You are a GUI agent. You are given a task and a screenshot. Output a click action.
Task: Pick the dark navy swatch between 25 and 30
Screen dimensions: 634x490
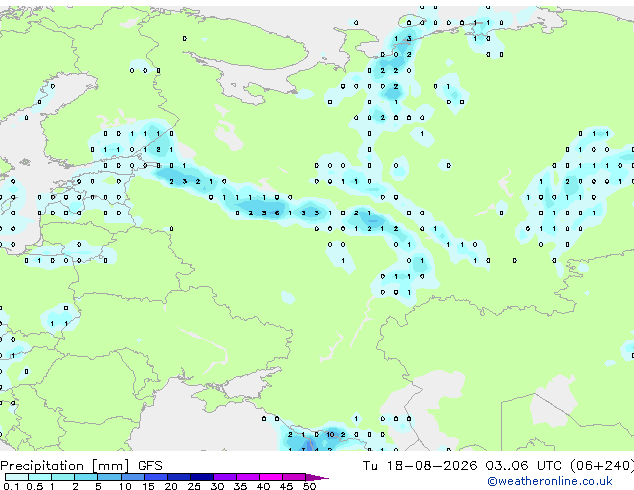[202, 477]
